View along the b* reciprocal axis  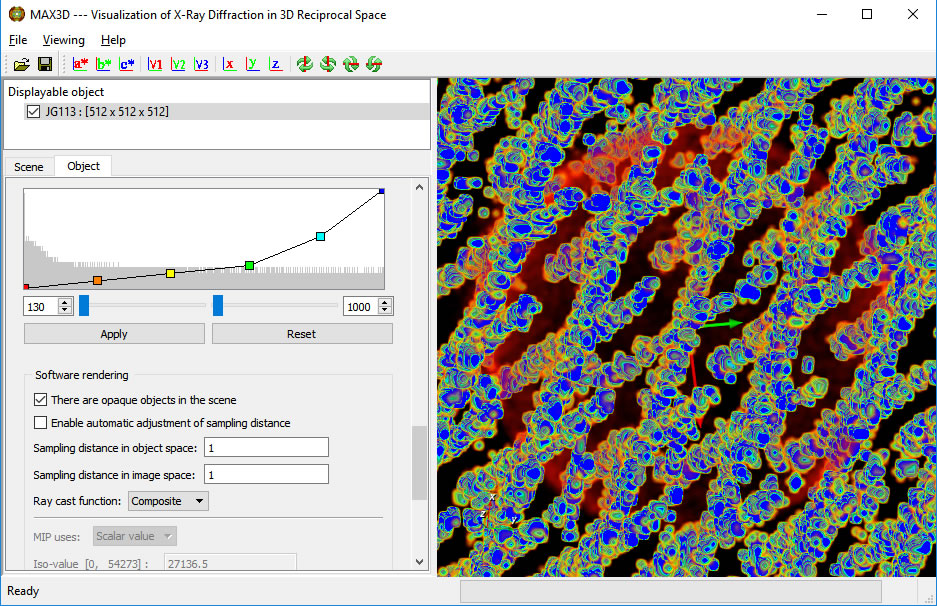pos(104,64)
